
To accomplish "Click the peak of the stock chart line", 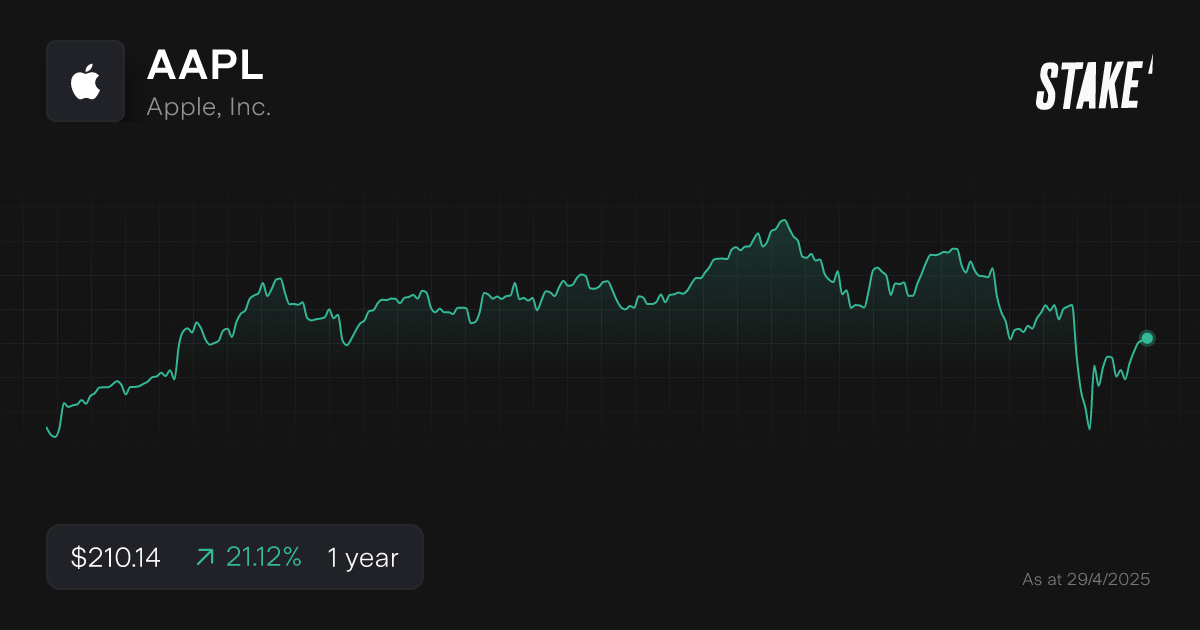I will (x=785, y=219).
